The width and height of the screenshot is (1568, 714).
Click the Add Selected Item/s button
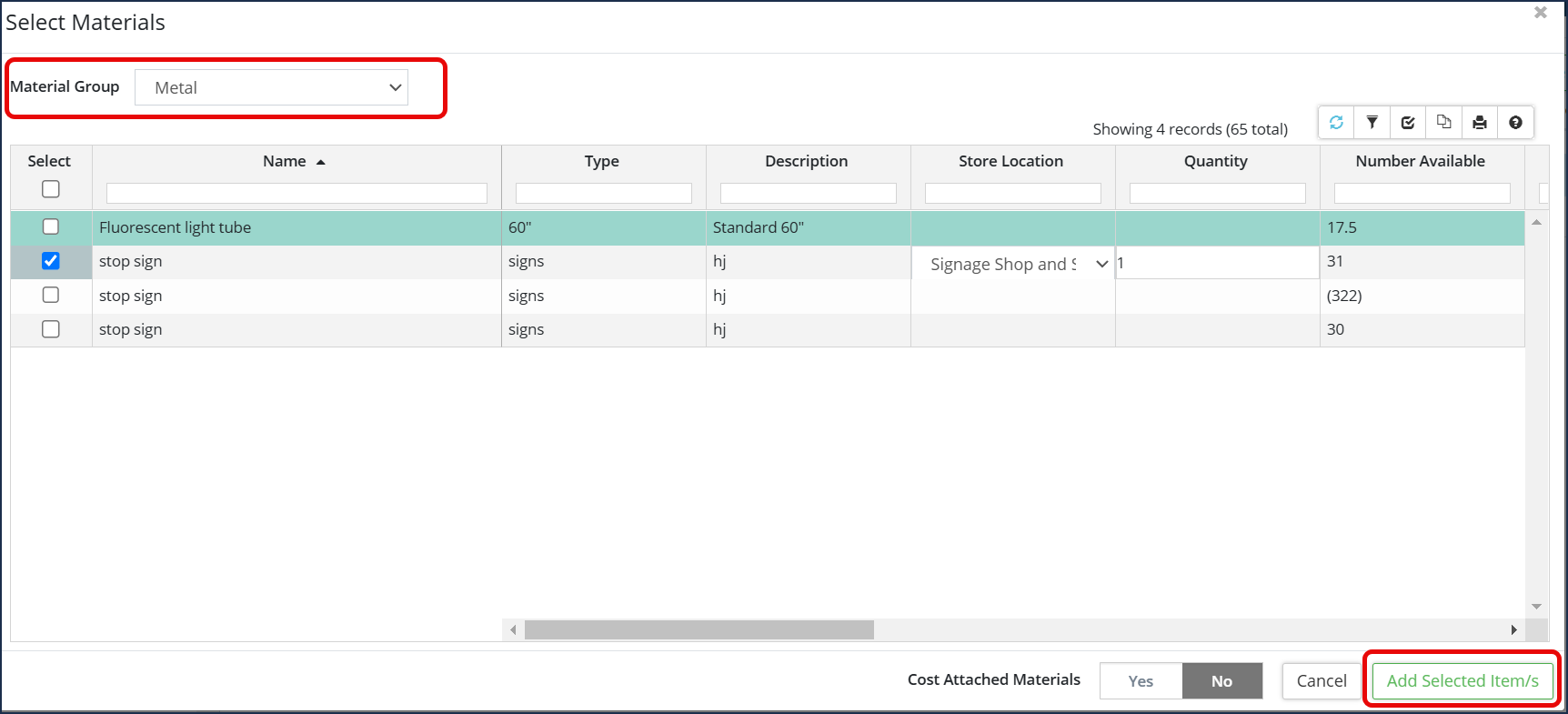[x=1462, y=680]
